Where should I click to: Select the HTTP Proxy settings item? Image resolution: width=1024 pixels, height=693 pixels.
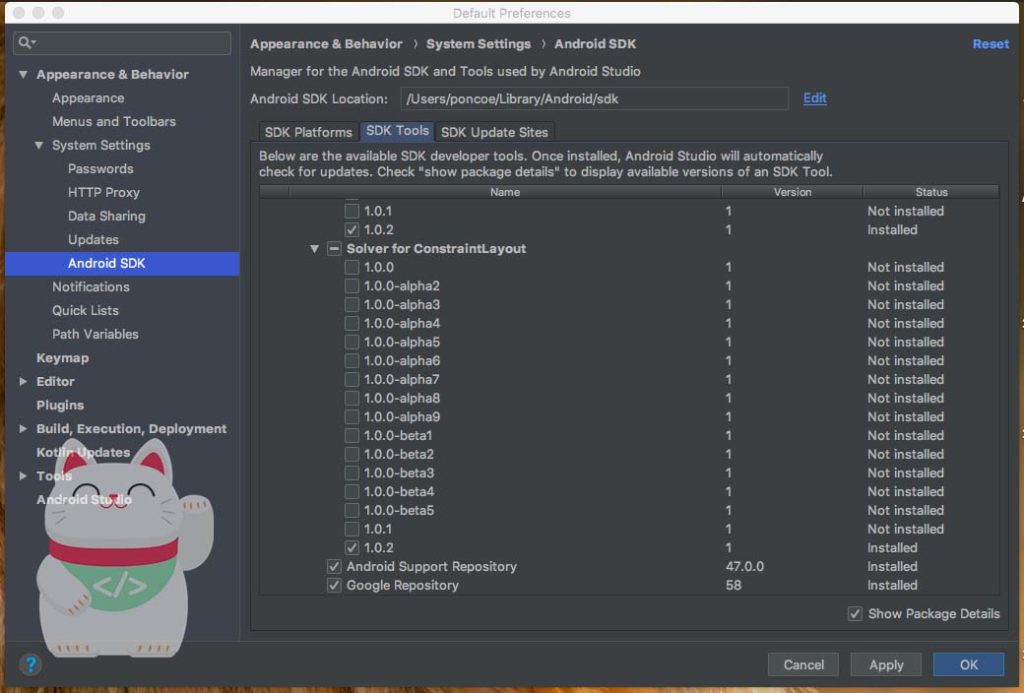pyautogui.click(x=104, y=192)
